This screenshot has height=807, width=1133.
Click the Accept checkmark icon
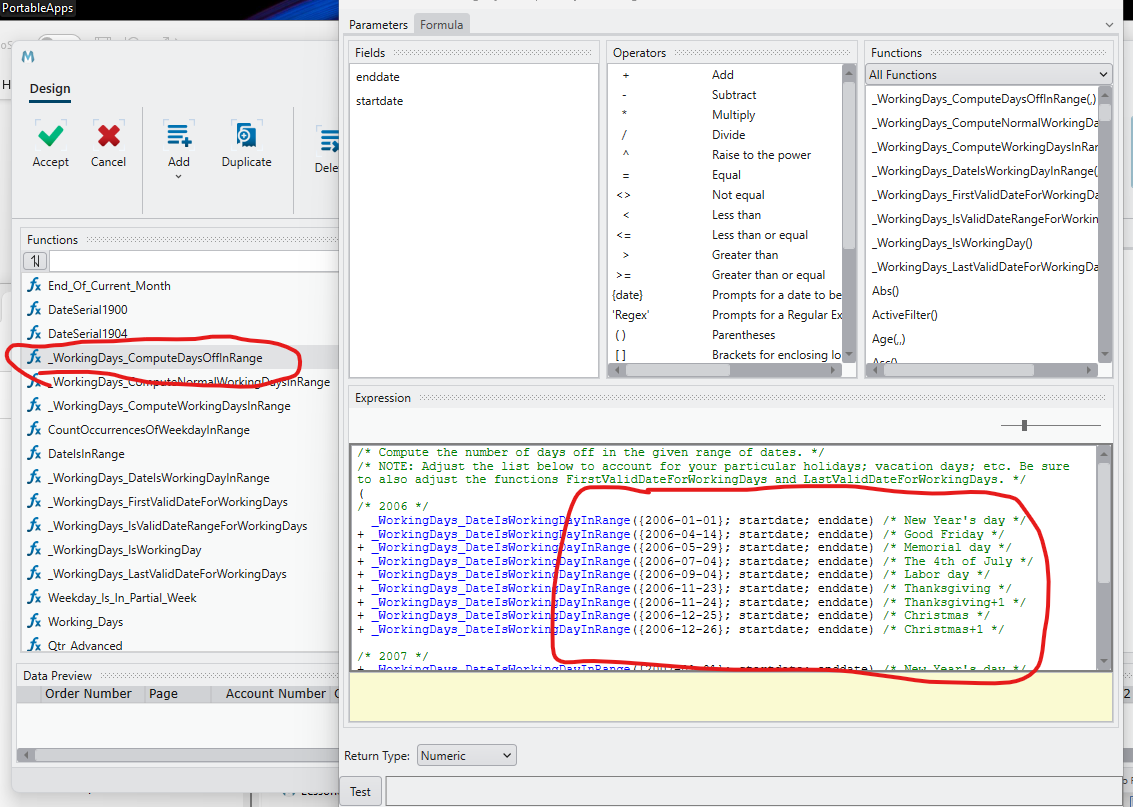pos(51,135)
